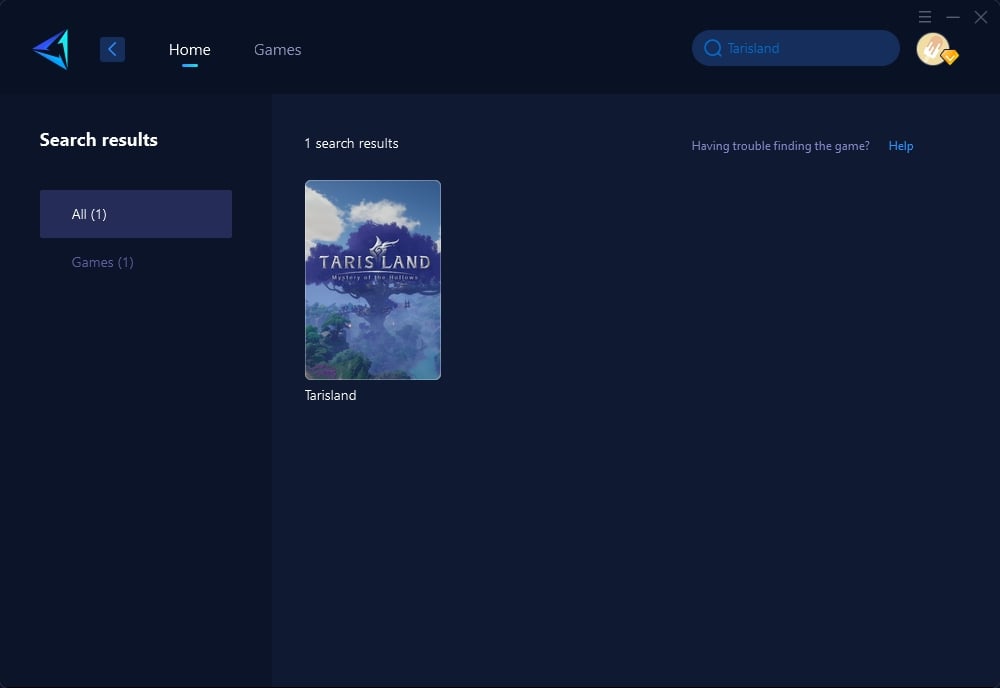This screenshot has width=1000, height=688.
Task: Switch to the Home tab
Action: click(189, 50)
